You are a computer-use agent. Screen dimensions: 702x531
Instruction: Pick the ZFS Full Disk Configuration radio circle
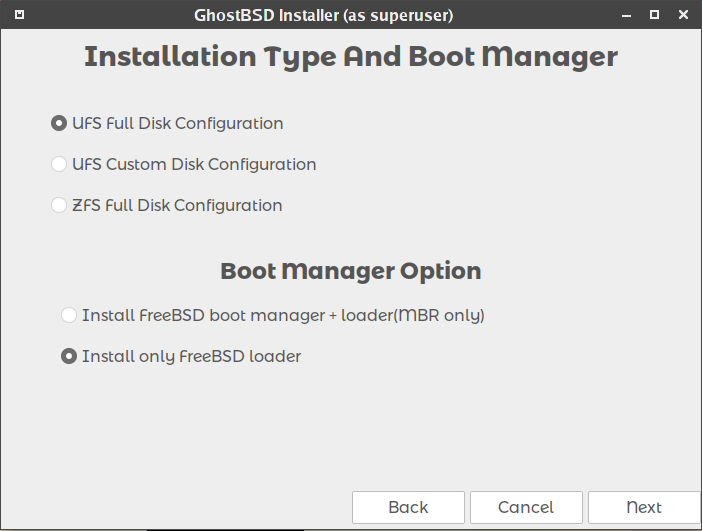point(59,205)
